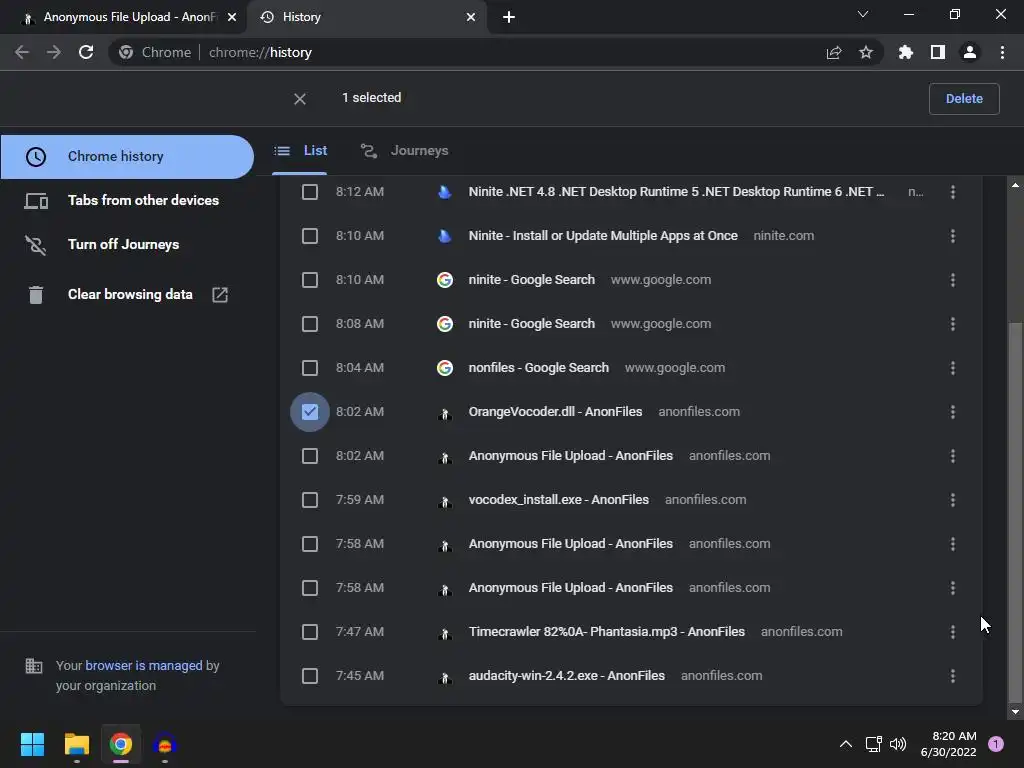
Task: Open the Chrome side panel icon
Action: coord(938,52)
